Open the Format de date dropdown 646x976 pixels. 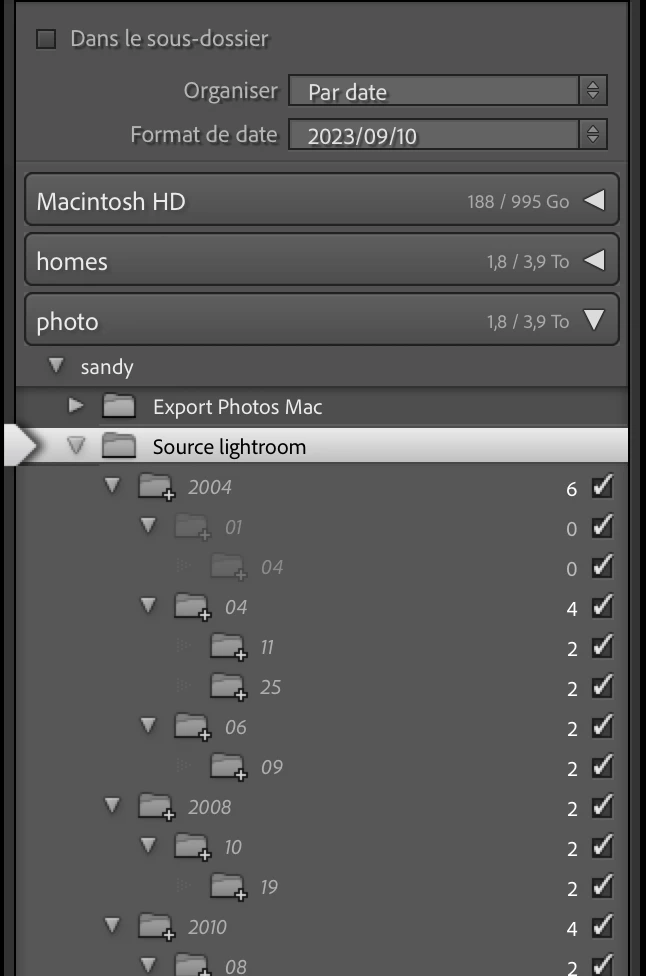[447, 134]
